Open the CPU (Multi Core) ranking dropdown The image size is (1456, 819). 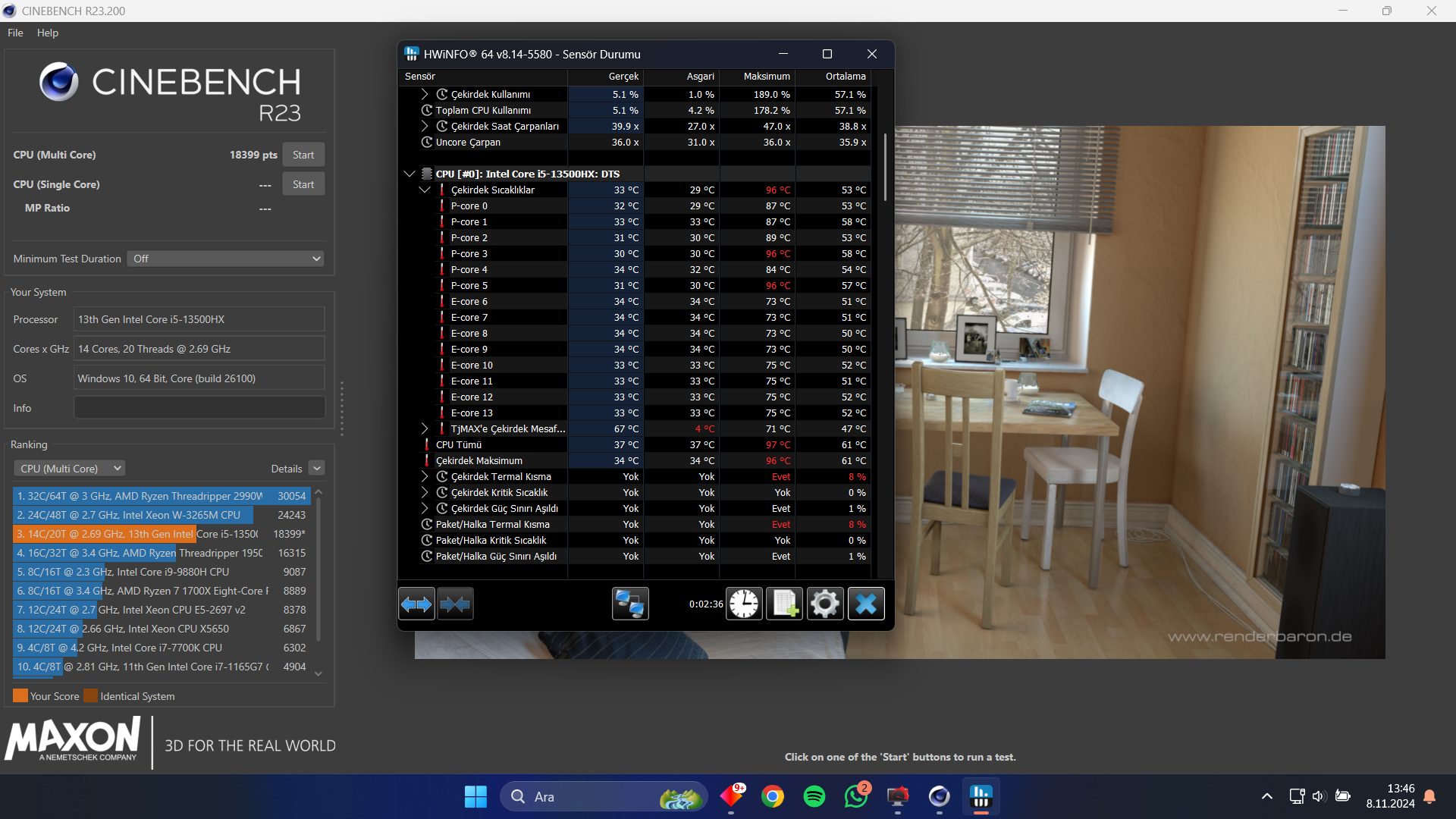pyautogui.click(x=70, y=469)
